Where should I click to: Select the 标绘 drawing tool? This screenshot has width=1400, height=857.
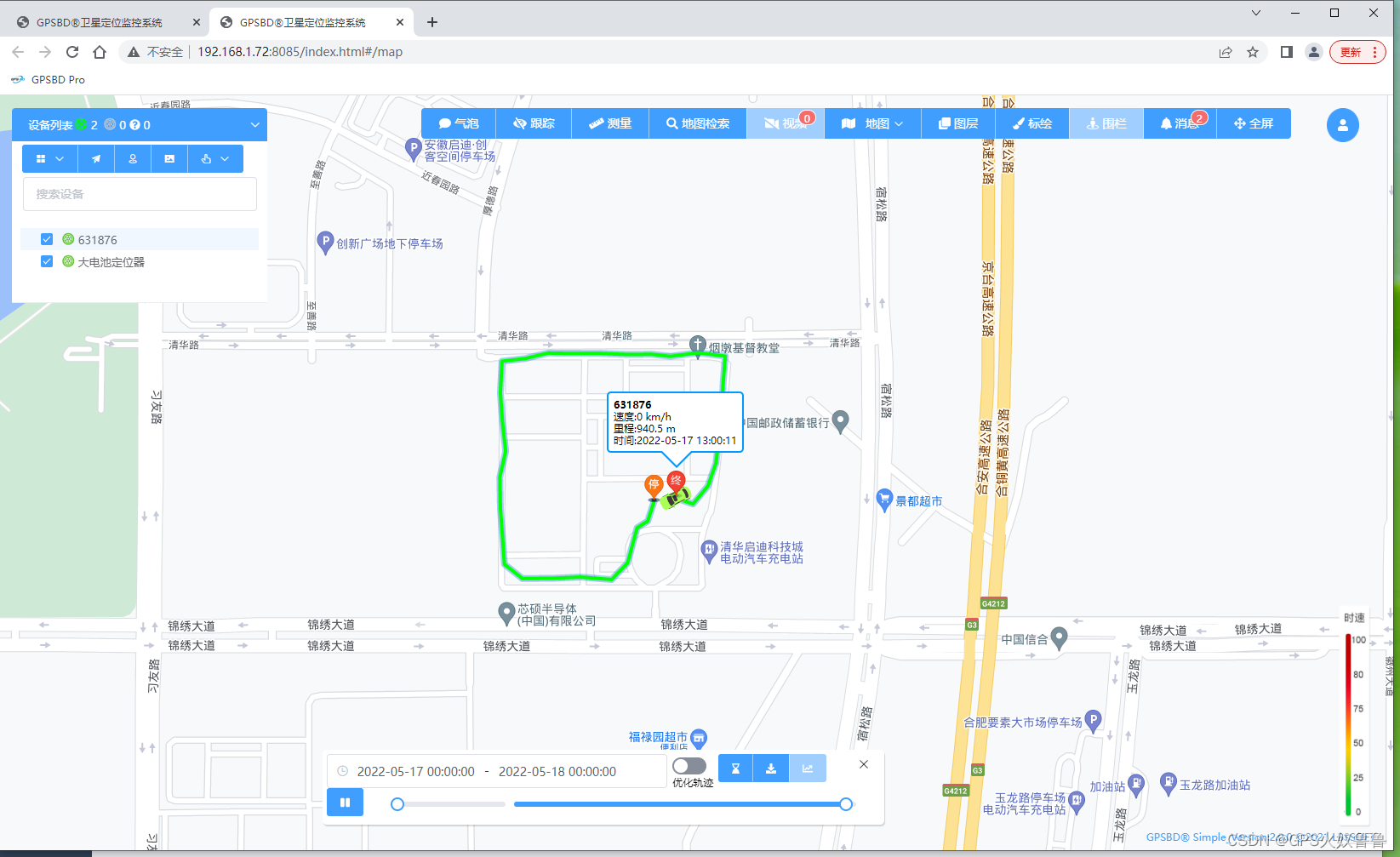[x=1032, y=123]
